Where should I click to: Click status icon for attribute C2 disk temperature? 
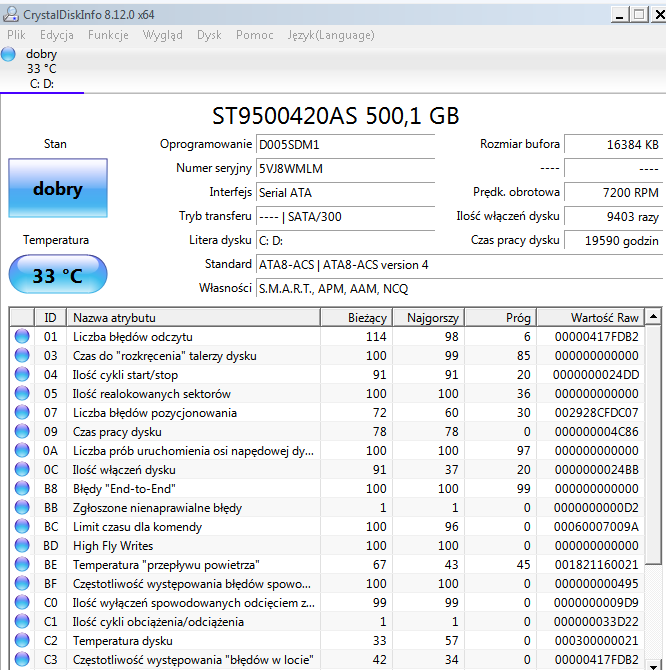22,641
